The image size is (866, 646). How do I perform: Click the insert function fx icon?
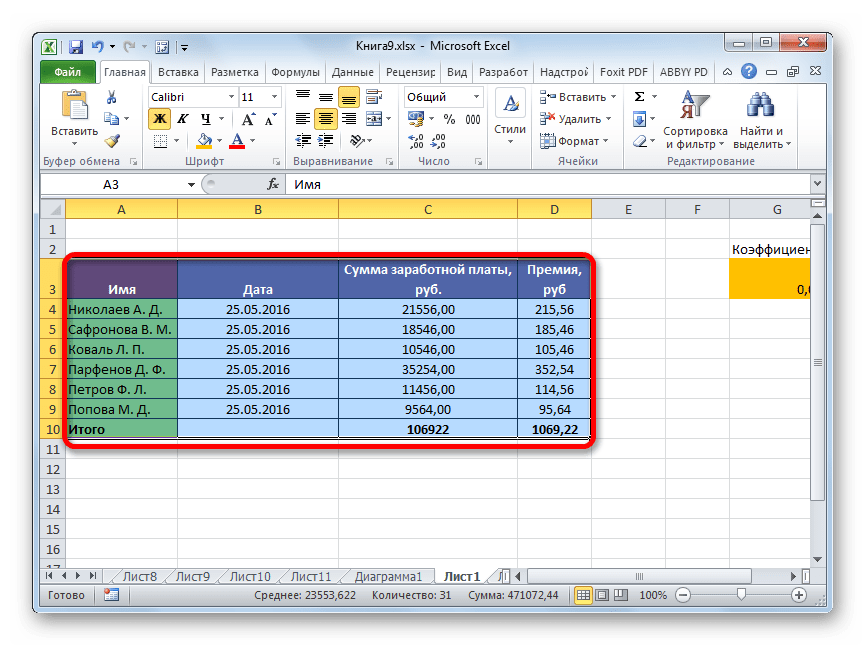pos(273,185)
